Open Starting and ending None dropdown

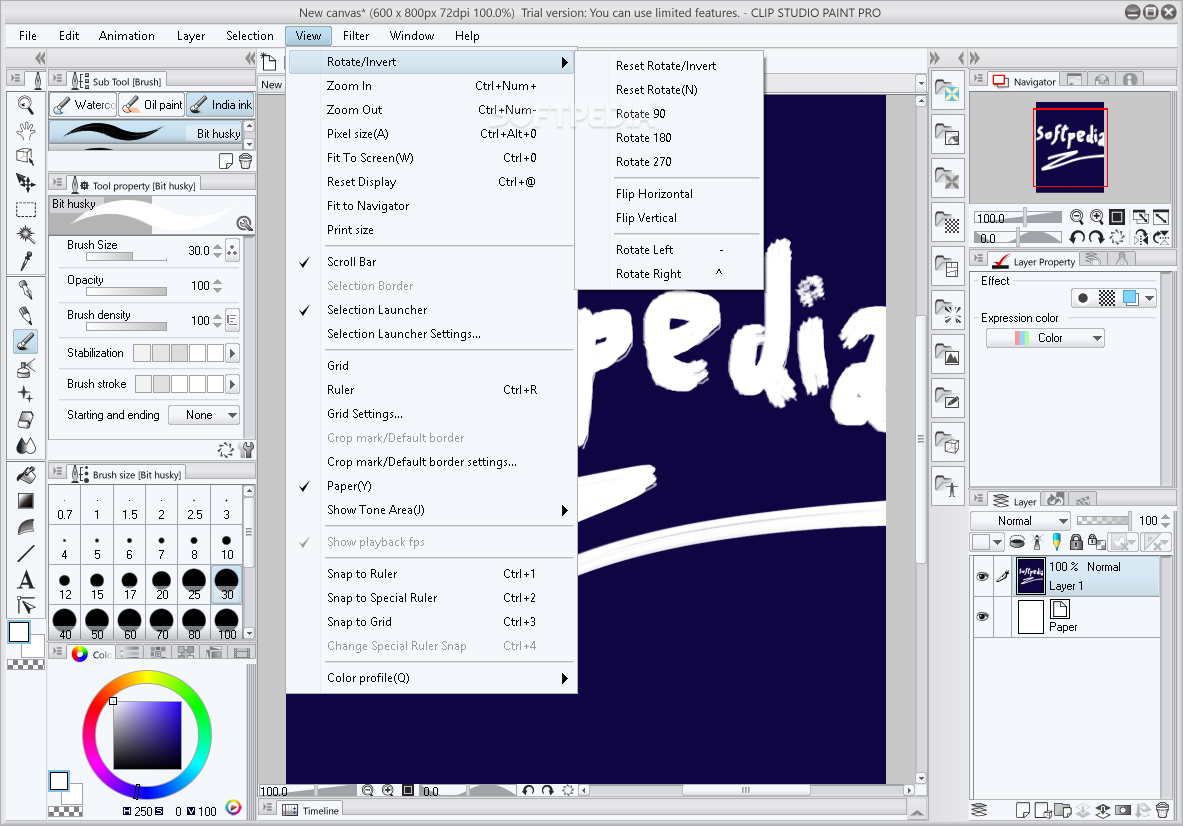[x=204, y=415]
